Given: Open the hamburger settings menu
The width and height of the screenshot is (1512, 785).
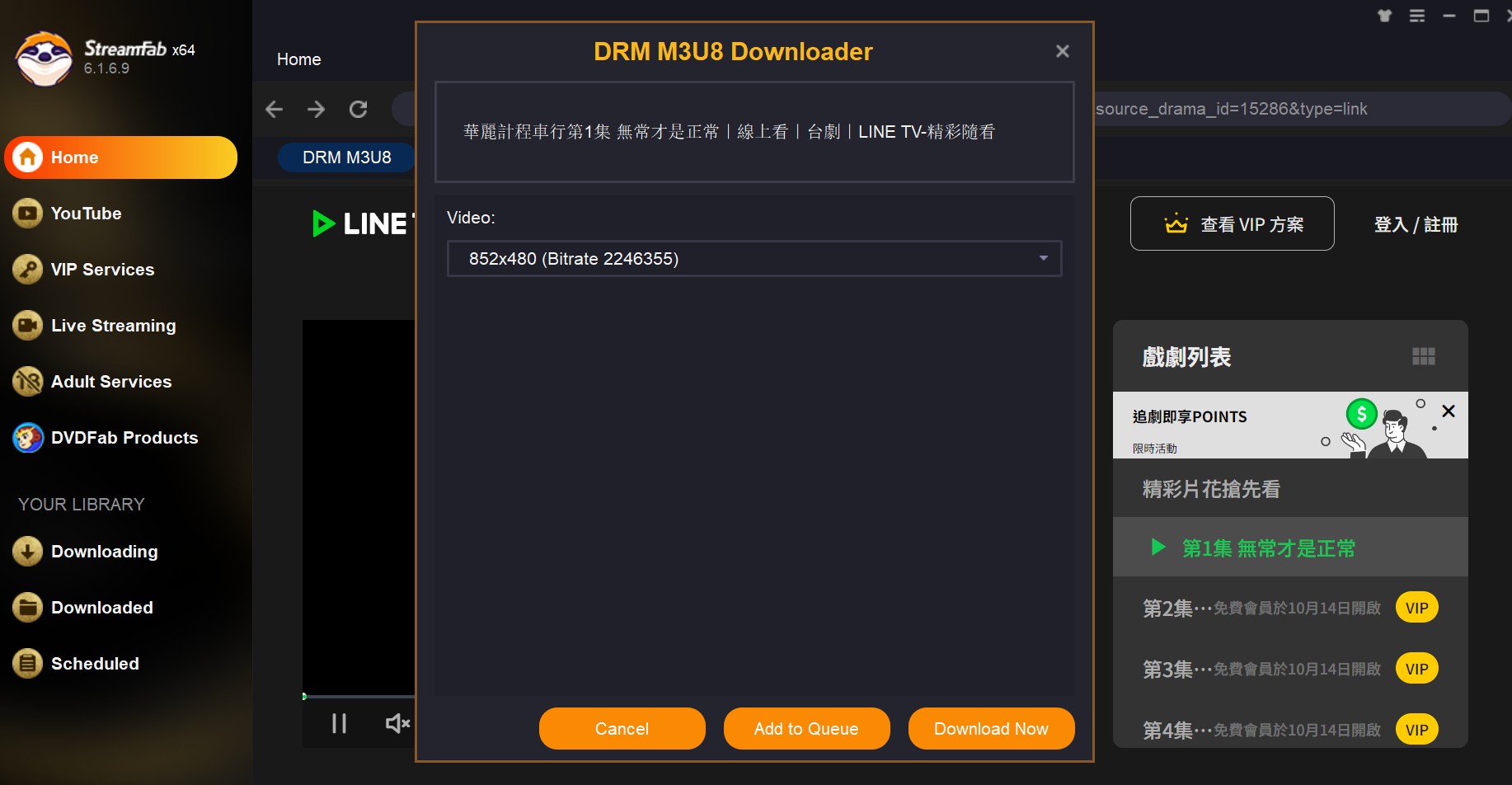Looking at the screenshot, I should click(x=1417, y=16).
